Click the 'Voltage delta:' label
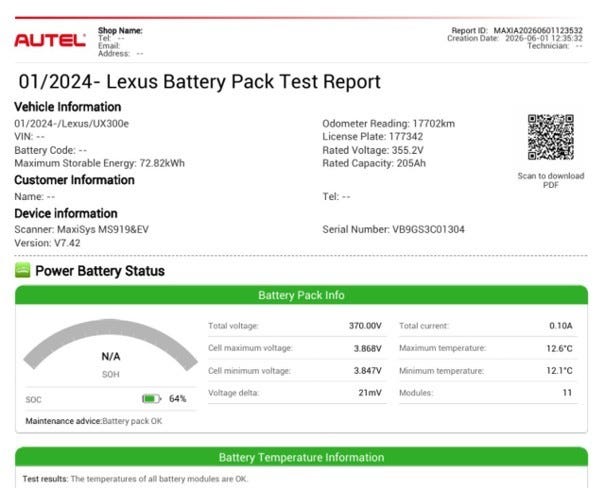Screen dimensions: 605x488 tap(233, 393)
